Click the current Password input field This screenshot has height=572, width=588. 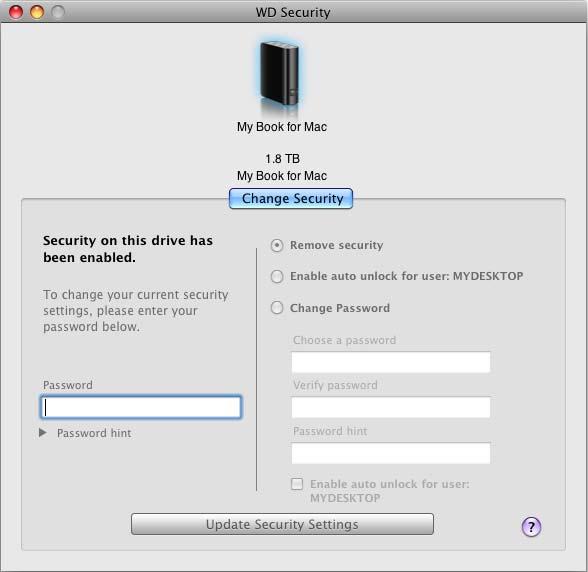[x=141, y=407]
